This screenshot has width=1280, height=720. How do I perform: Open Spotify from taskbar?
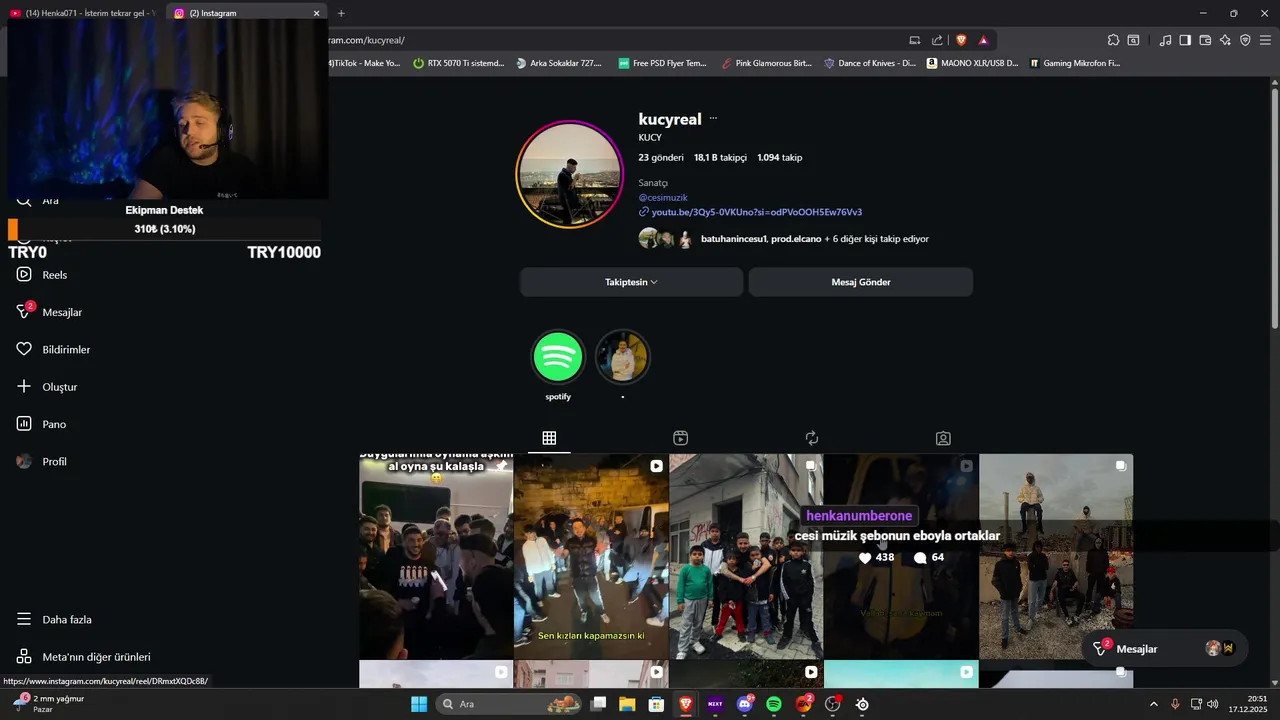click(774, 704)
